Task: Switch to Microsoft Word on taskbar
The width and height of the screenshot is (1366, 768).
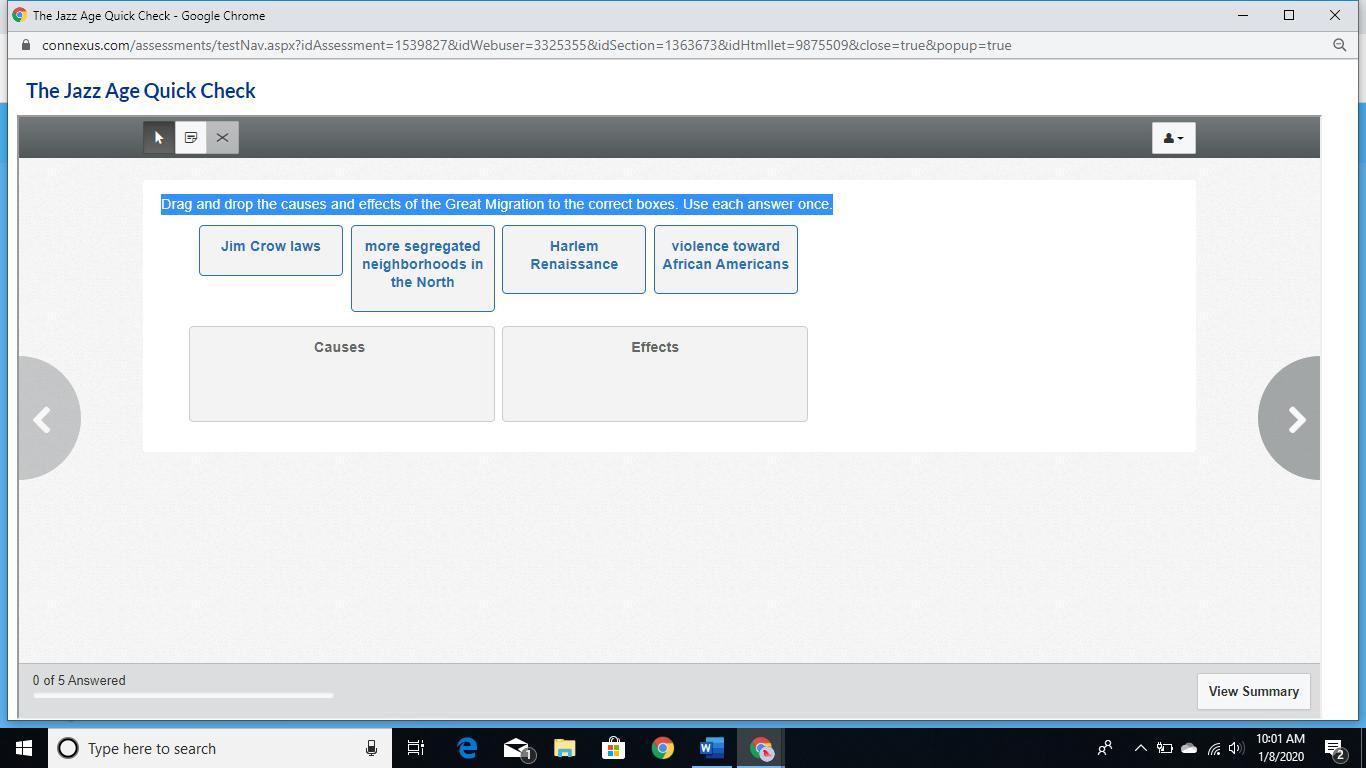Action: pos(712,748)
